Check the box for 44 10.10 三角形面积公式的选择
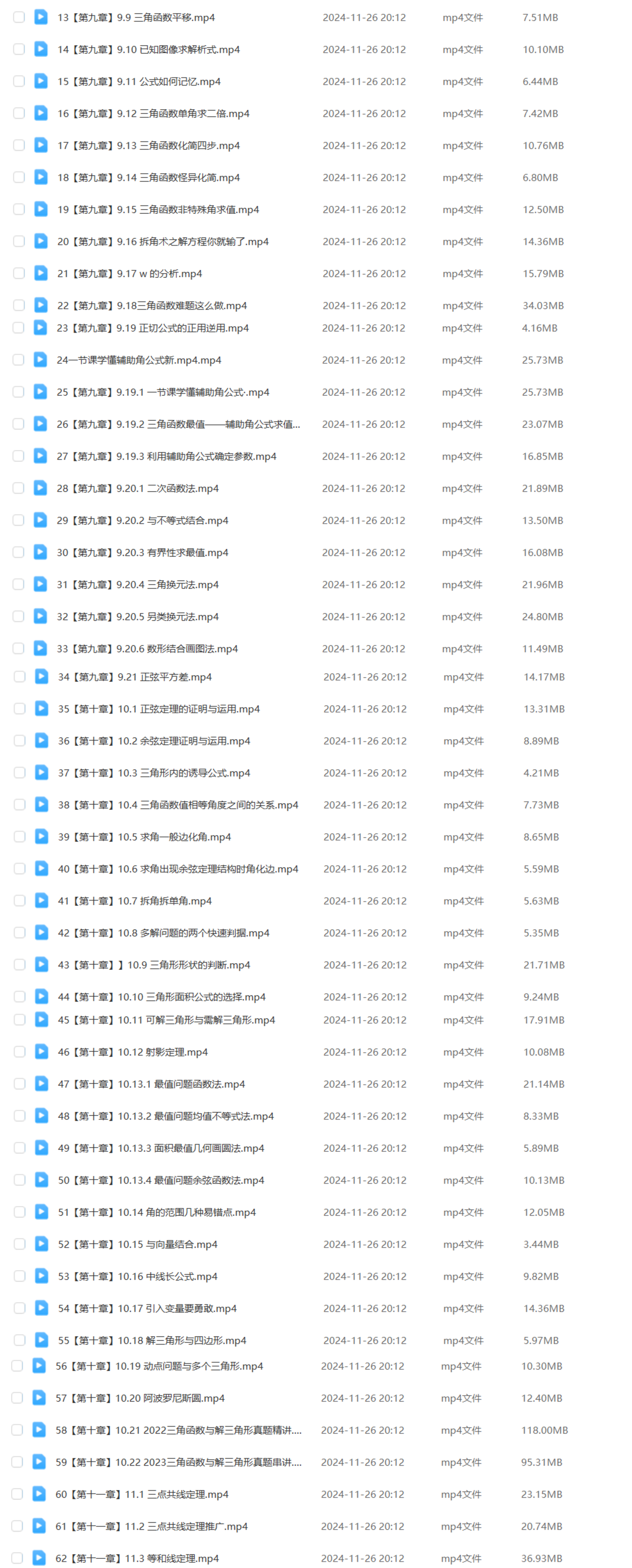Screen dimensions: 632x1568 tap(19, 996)
